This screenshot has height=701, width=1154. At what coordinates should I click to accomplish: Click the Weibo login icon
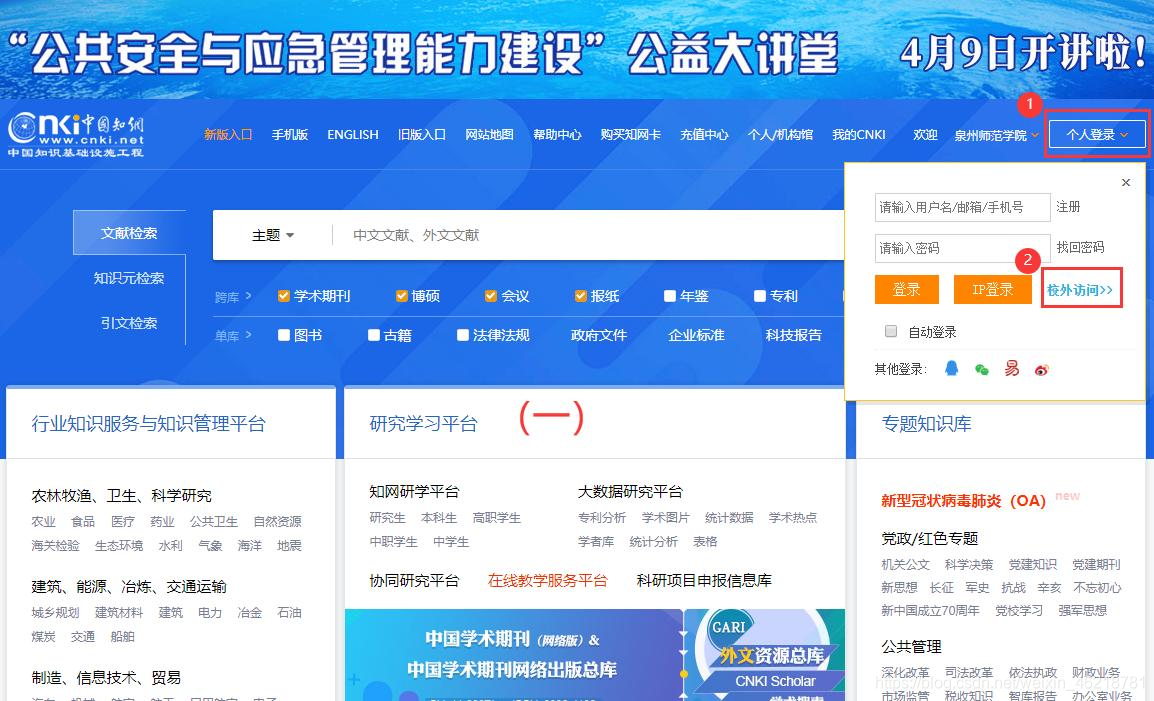click(1041, 370)
